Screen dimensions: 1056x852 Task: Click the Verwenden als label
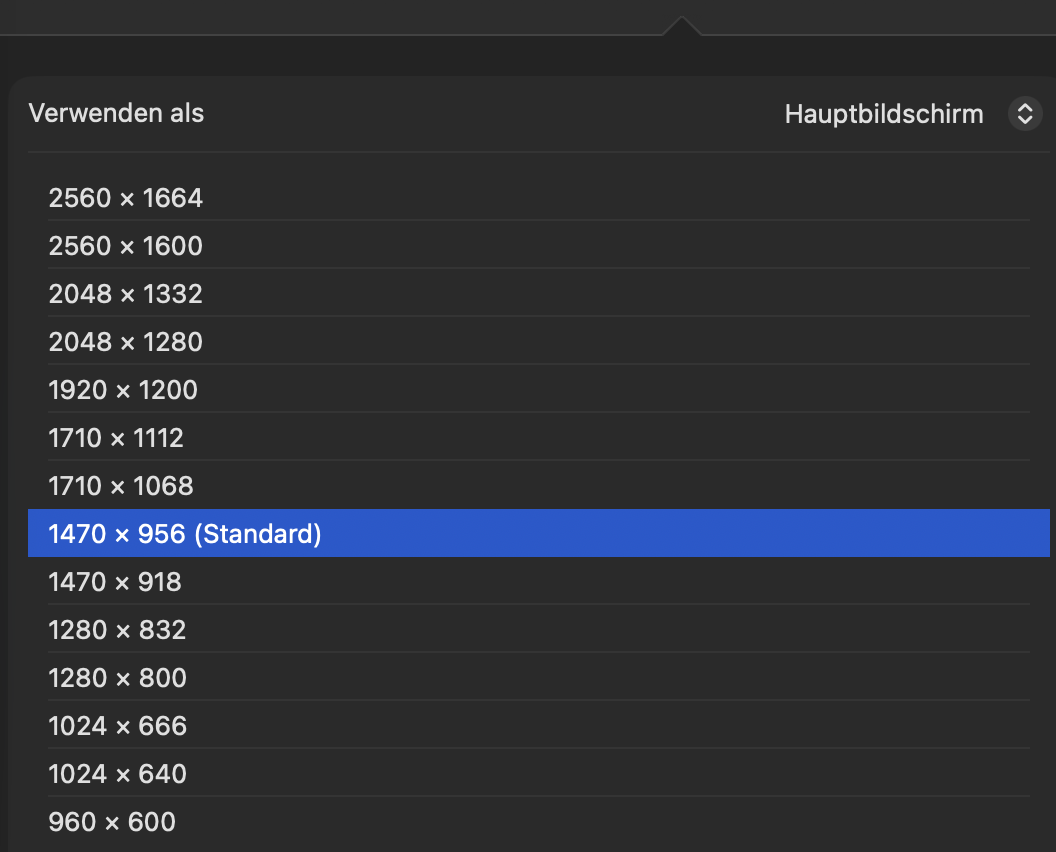point(116,113)
